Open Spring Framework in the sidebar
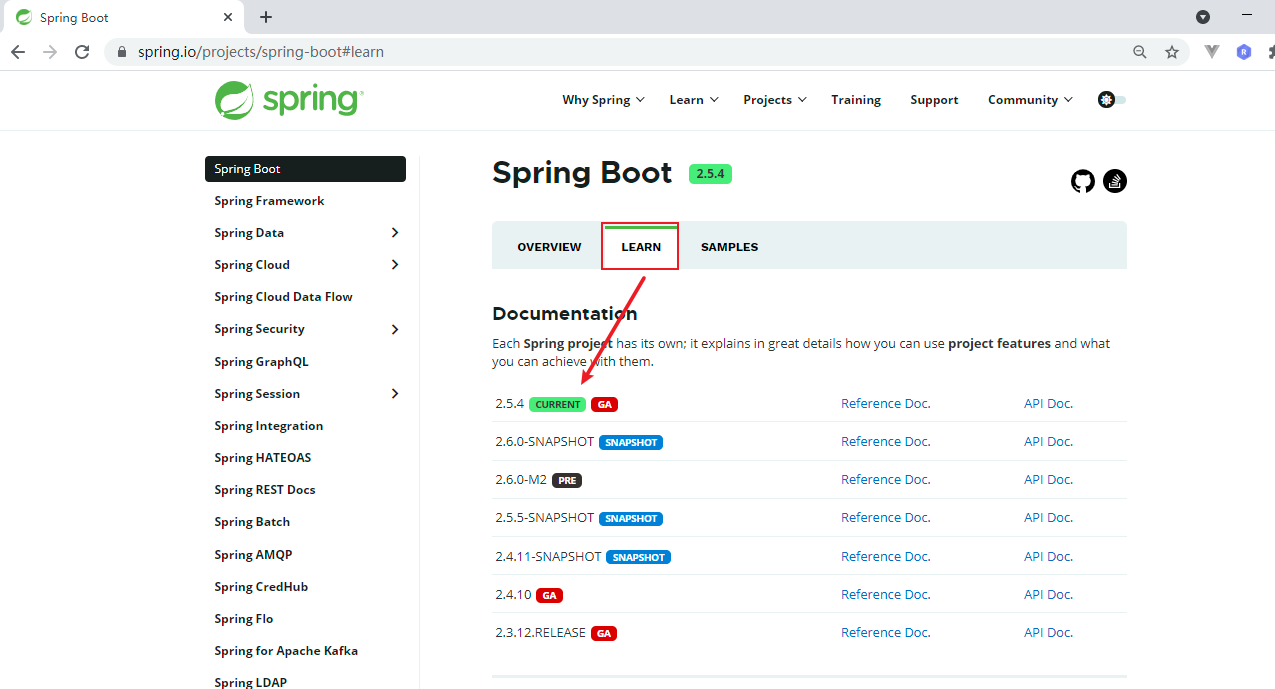This screenshot has height=689, width=1275. [269, 201]
